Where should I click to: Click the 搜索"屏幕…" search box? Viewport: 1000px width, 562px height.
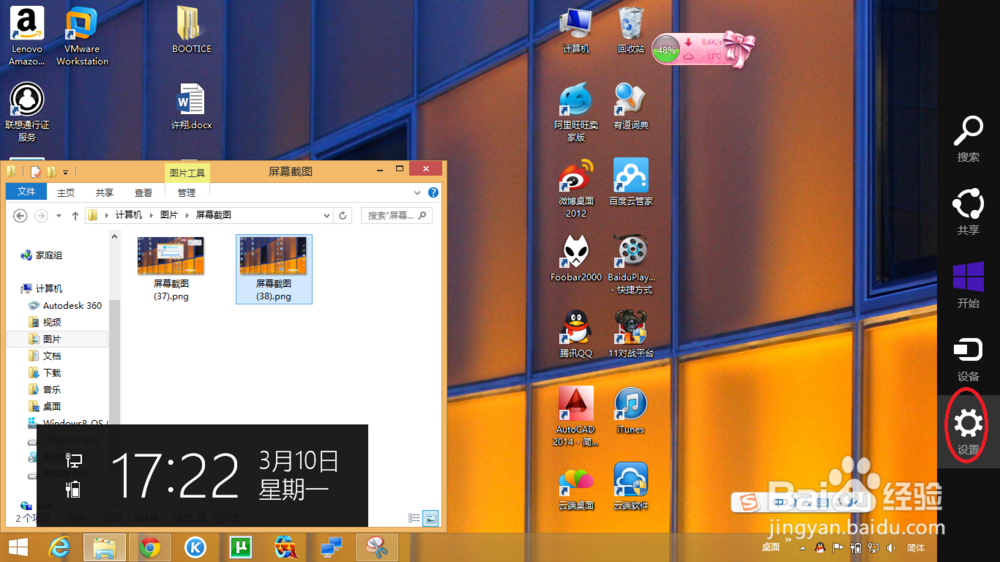(x=396, y=216)
